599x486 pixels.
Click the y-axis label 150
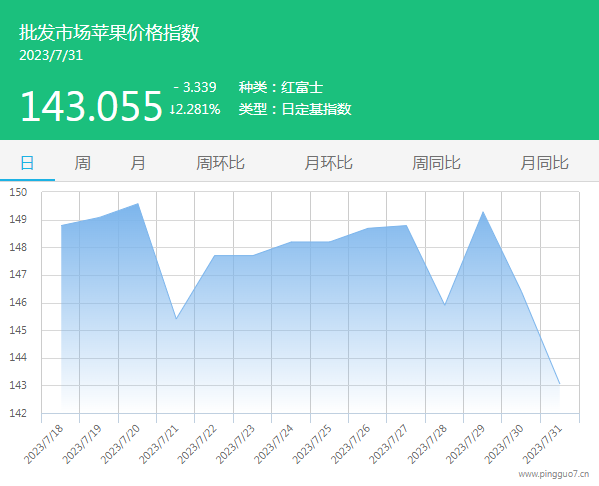tap(18, 192)
